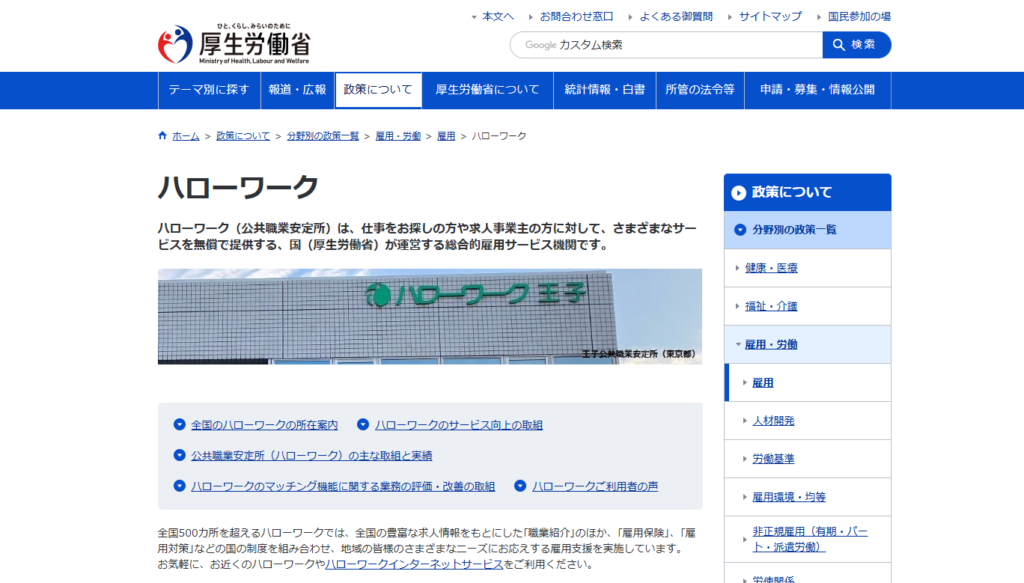
Task: Click the ハローワーク王子 building photo
Action: [429, 316]
